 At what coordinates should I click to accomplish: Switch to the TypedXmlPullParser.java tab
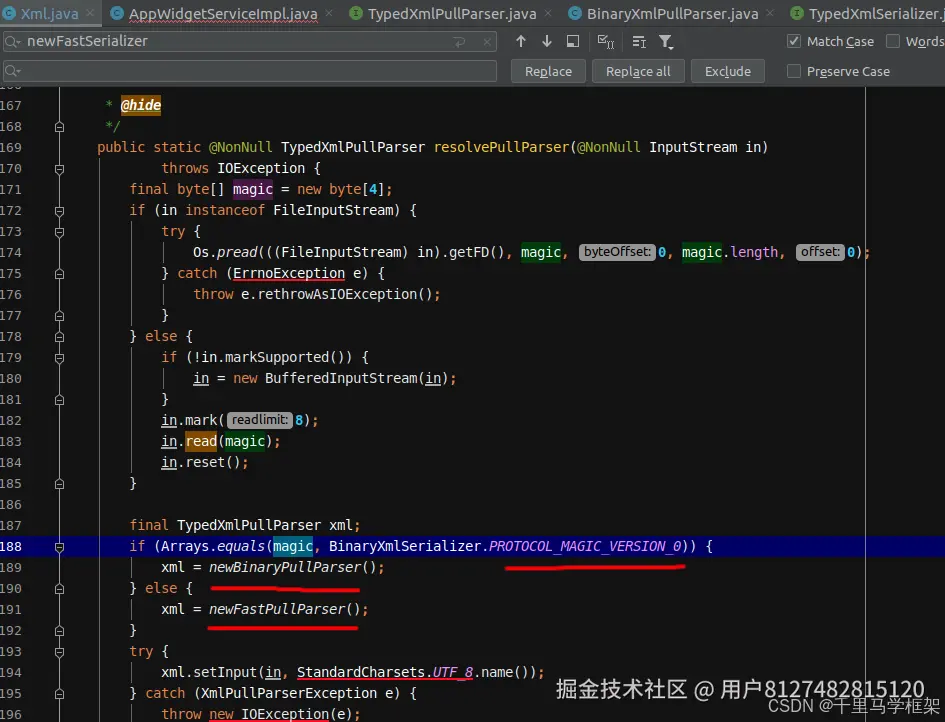(x=452, y=13)
